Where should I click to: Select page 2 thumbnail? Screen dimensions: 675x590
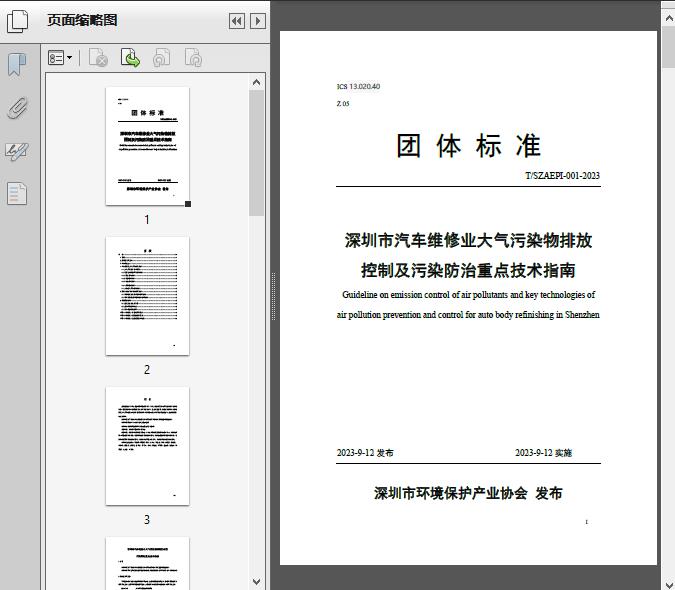pos(147,296)
